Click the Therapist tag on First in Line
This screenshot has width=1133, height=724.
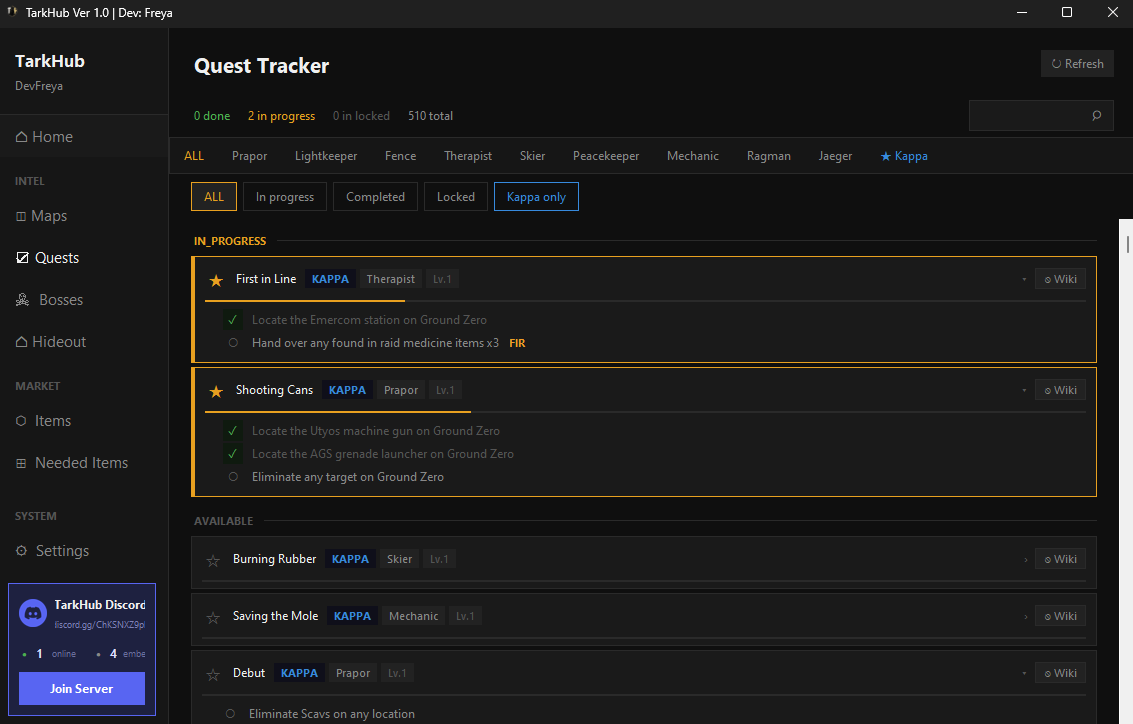(x=390, y=279)
